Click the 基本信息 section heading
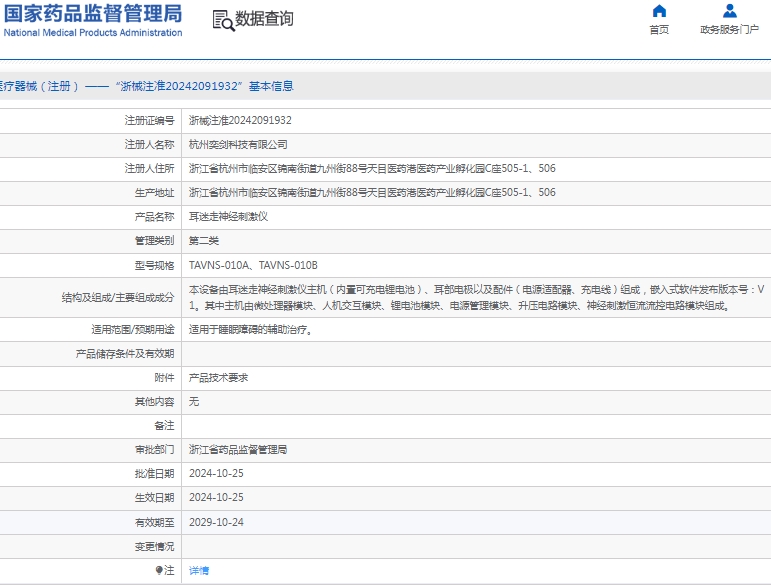Screen dimensions: 771x585 pos(271,87)
